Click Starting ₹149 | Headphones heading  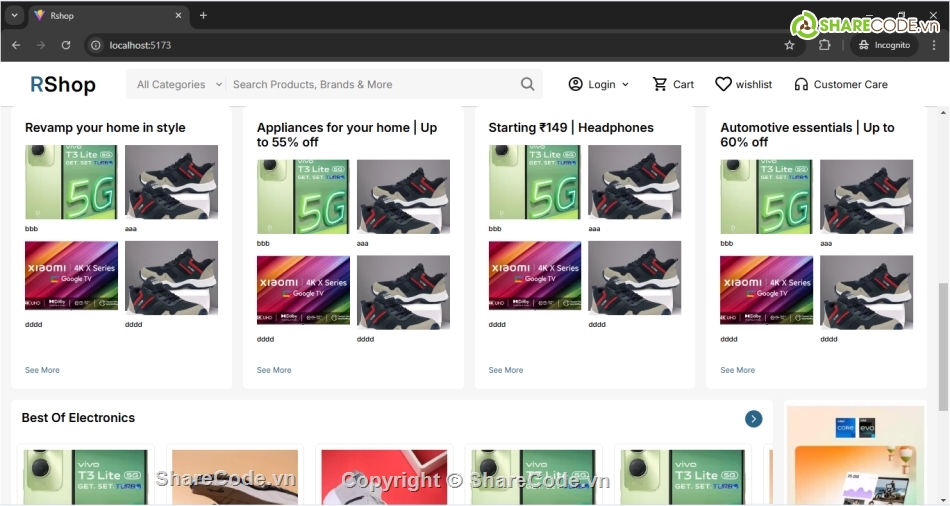coord(571,128)
